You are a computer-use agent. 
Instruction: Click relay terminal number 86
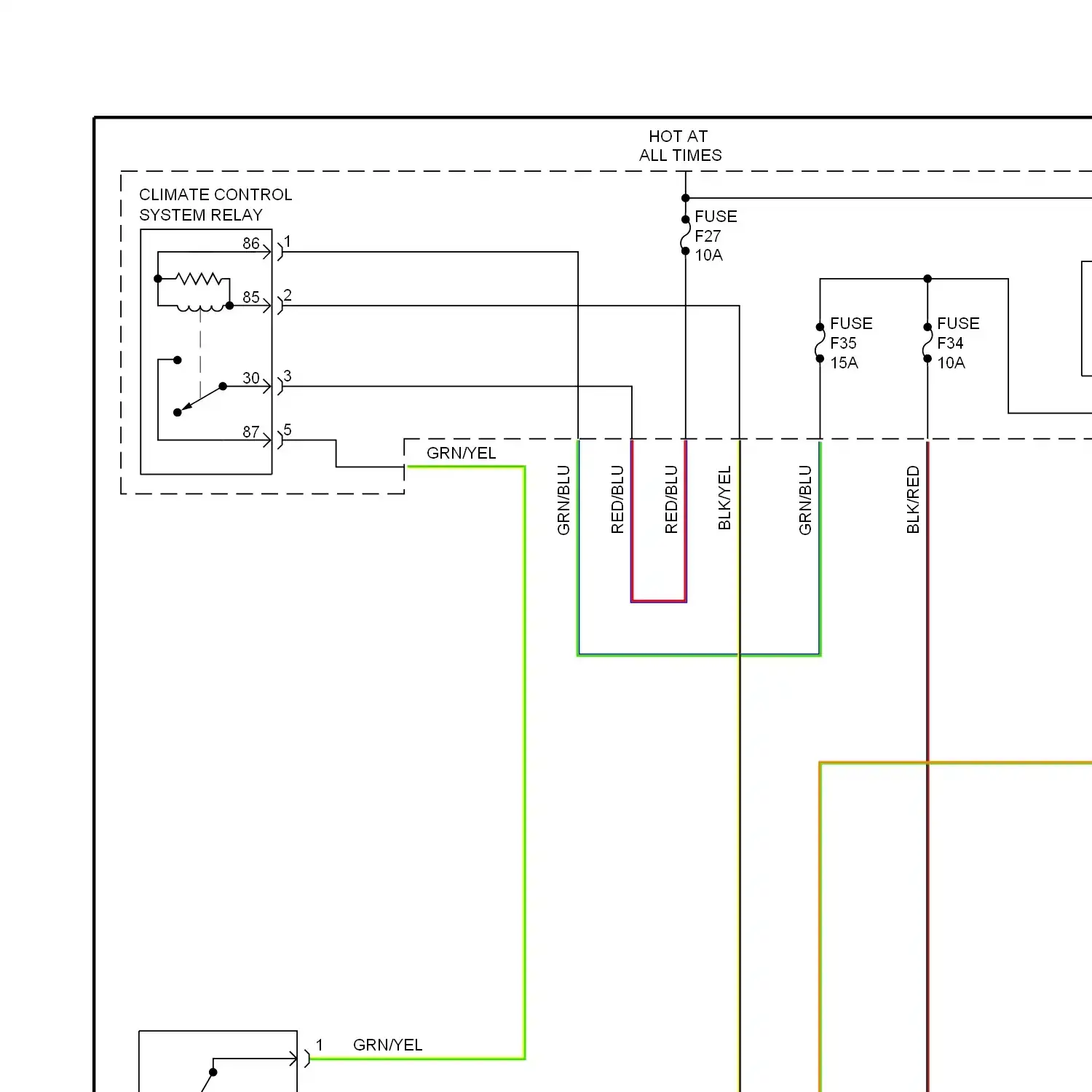(x=251, y=243)
